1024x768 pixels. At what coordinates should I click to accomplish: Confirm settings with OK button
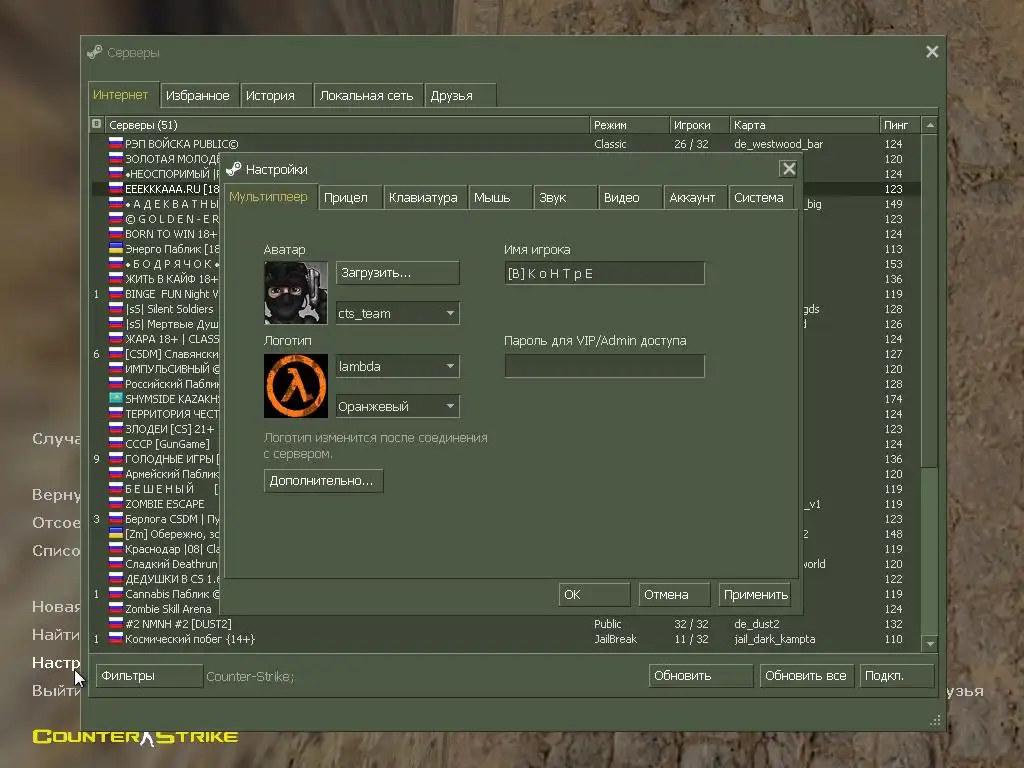pos(594,594)
